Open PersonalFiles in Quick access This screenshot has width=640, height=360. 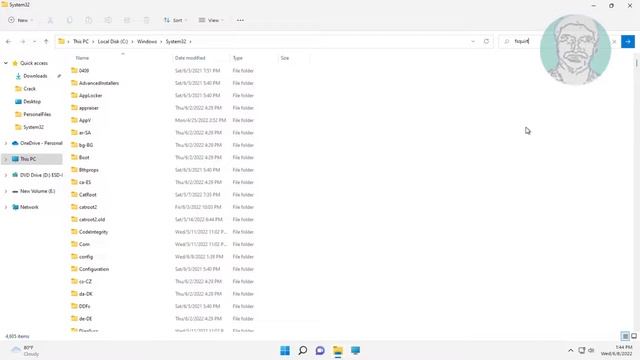[37, 114]
